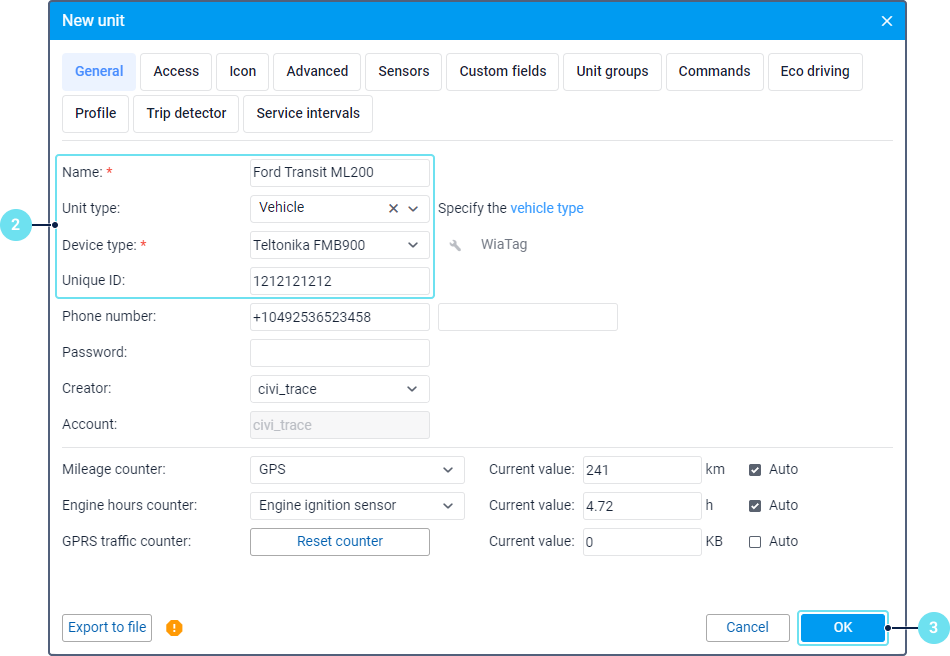Uncheck Auto for mileage counter
This screenshot has width=950, height=656.
[x=755, y=470]
